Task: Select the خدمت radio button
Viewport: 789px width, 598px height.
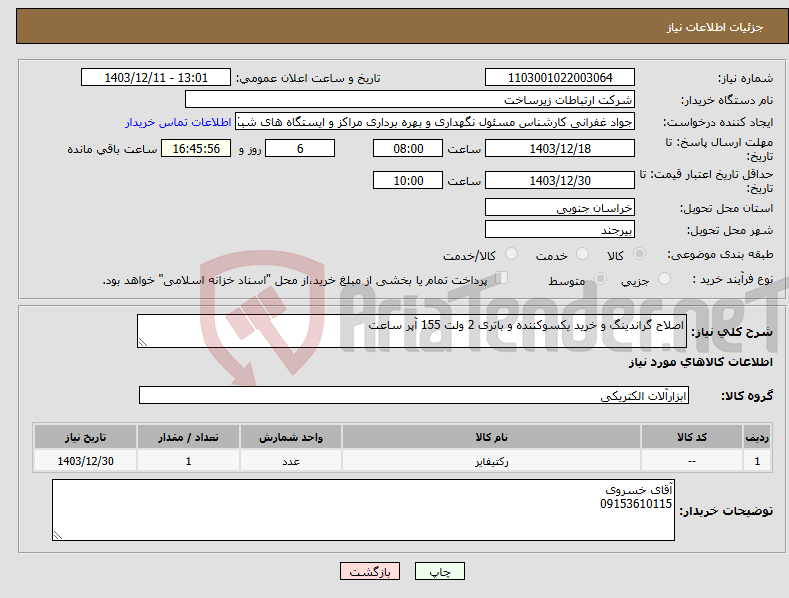Action: [x=582, y=254]
